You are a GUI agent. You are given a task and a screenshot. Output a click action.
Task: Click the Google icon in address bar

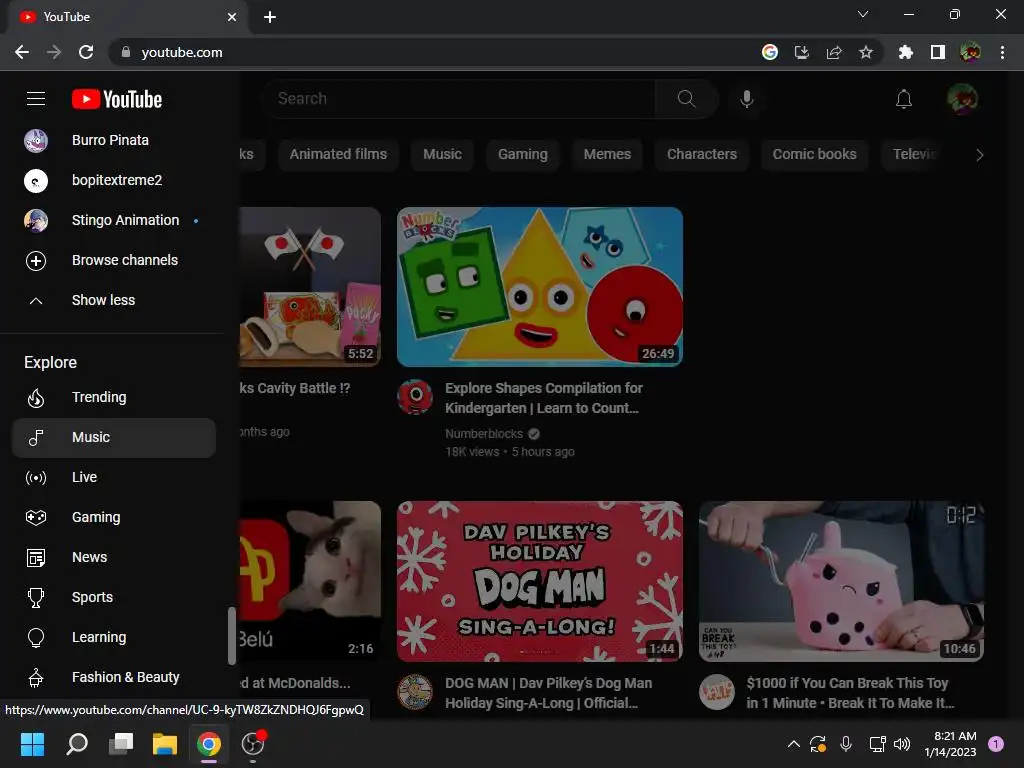coord(770,52)
